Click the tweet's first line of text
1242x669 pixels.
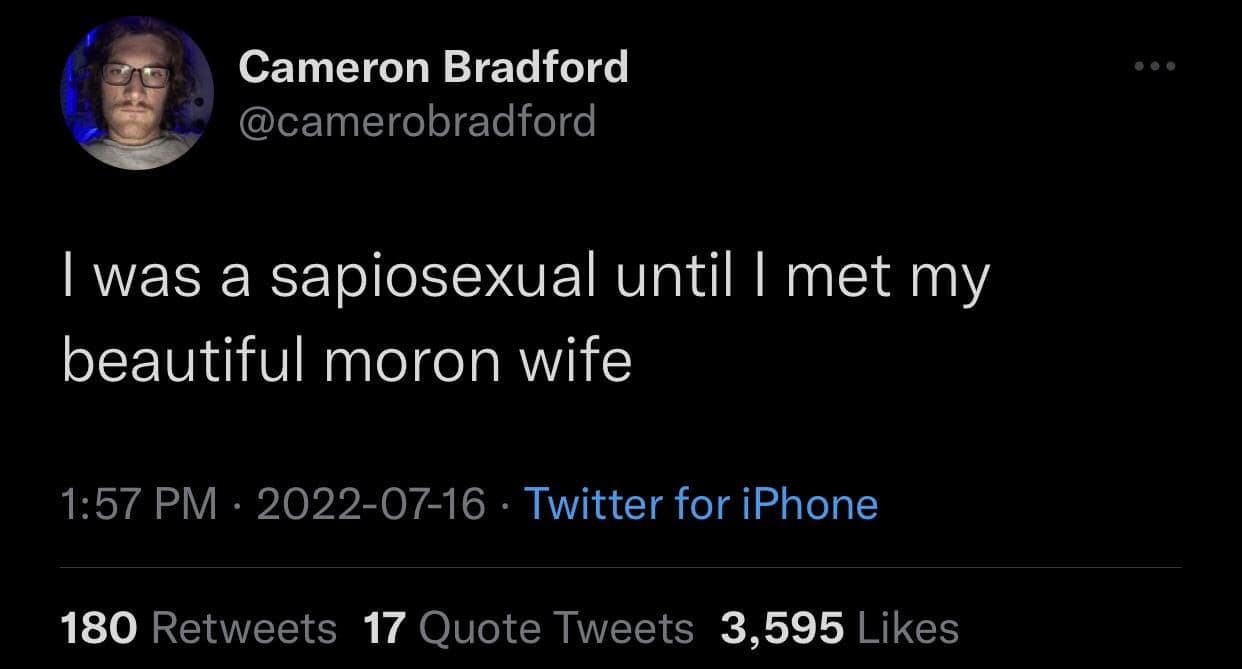coord(525,278)
